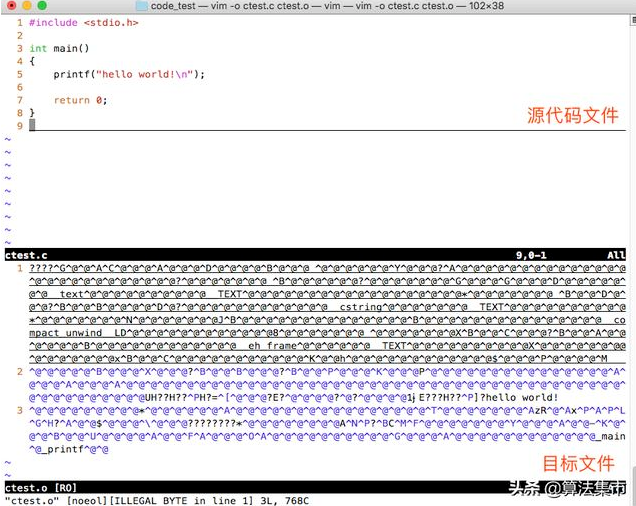
Task: Click '_printf' symbol in object file
Action: 62,449
